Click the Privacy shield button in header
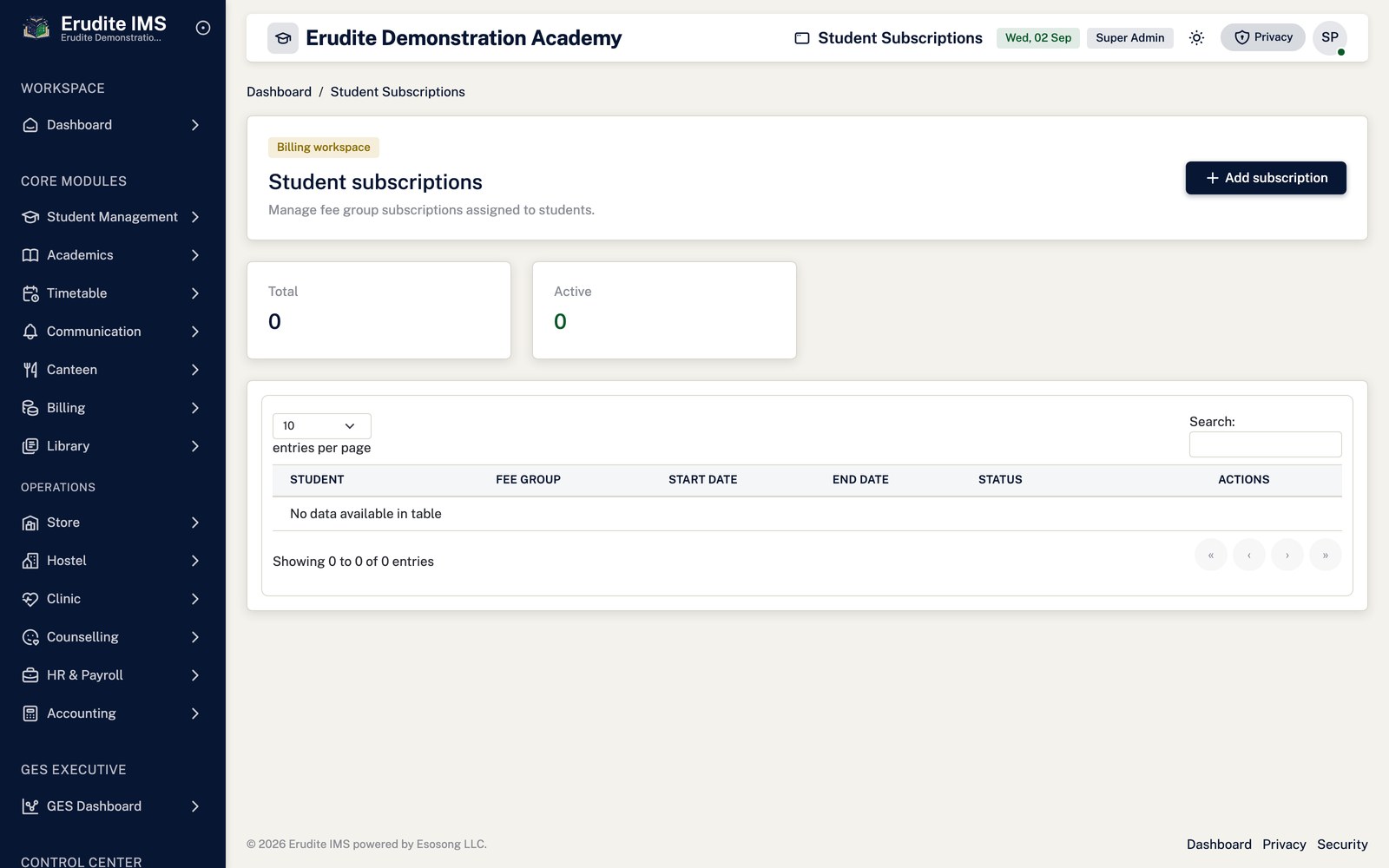This screenshot has width=1389, height=868. click(x=1263, y=37)
